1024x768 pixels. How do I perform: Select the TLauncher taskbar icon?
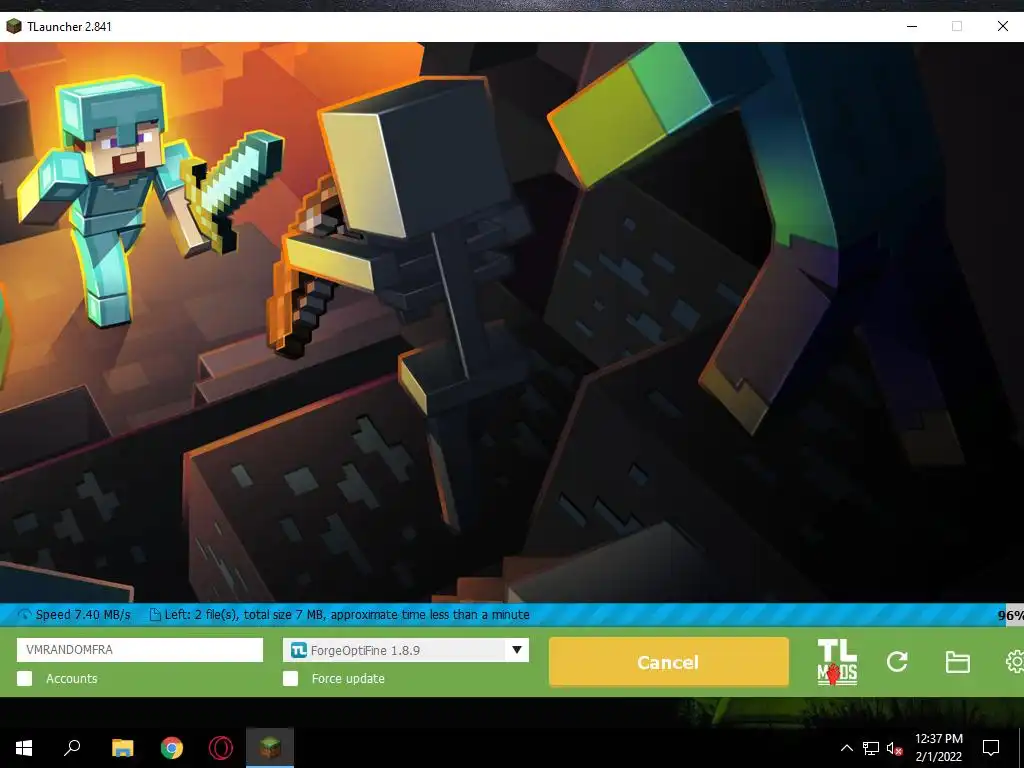tap(270, 748)
